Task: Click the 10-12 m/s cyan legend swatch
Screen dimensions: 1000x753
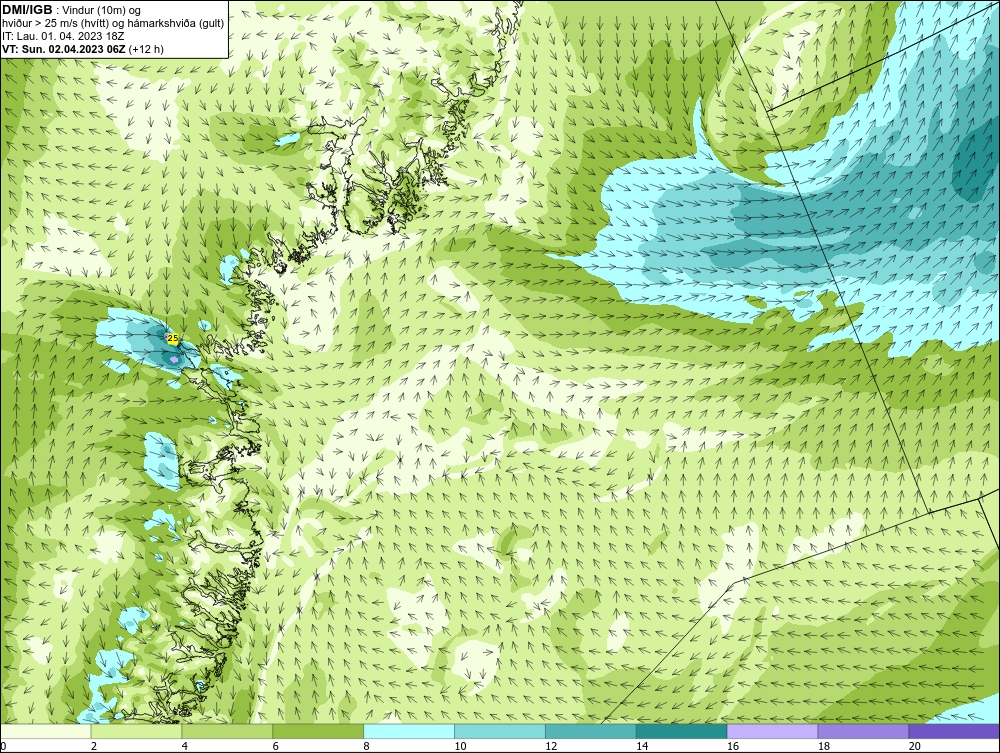Action: [x=500, y=731]
